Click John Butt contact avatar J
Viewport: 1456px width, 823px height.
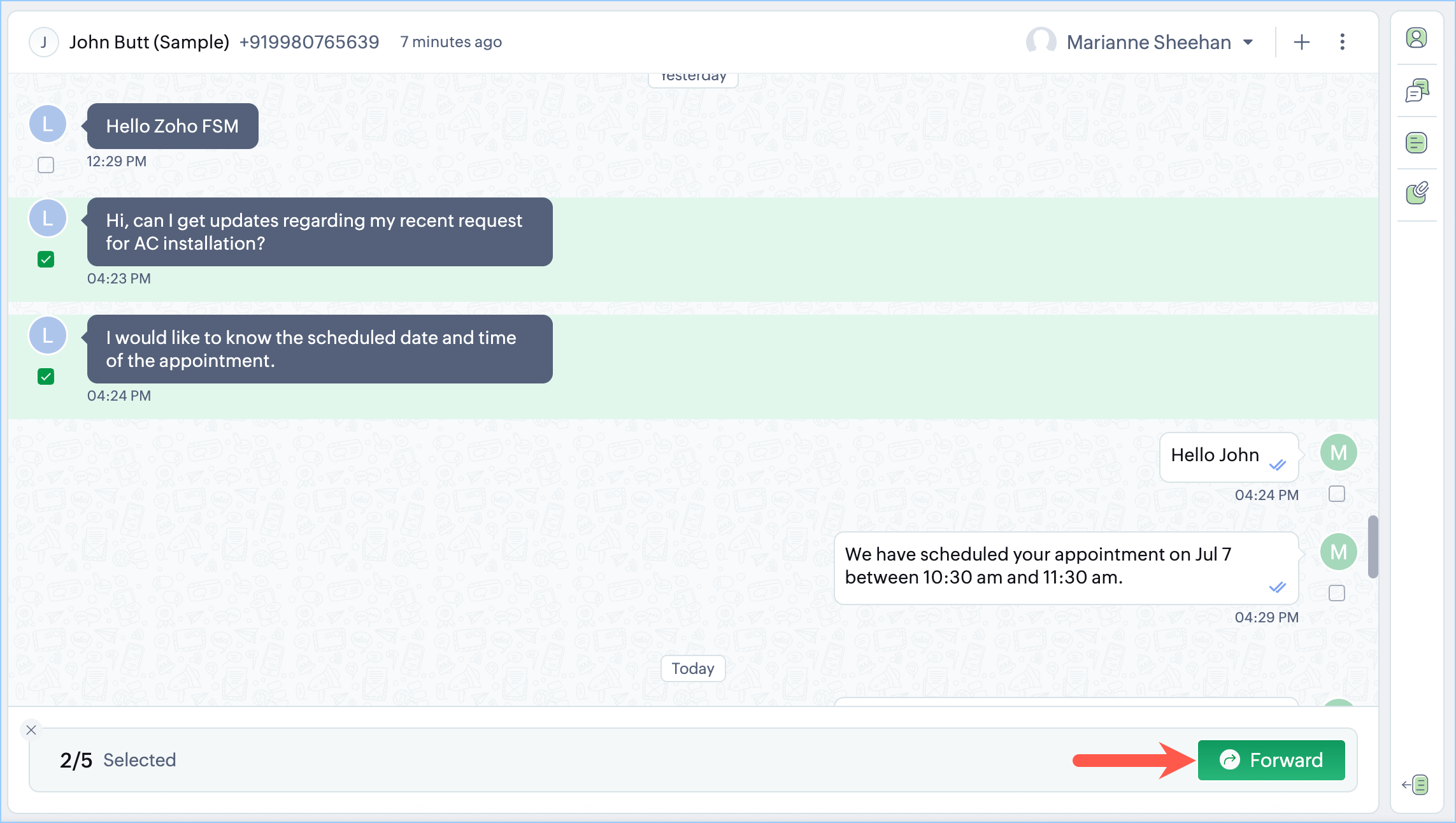pyautogui.click(x=44, y=42)
